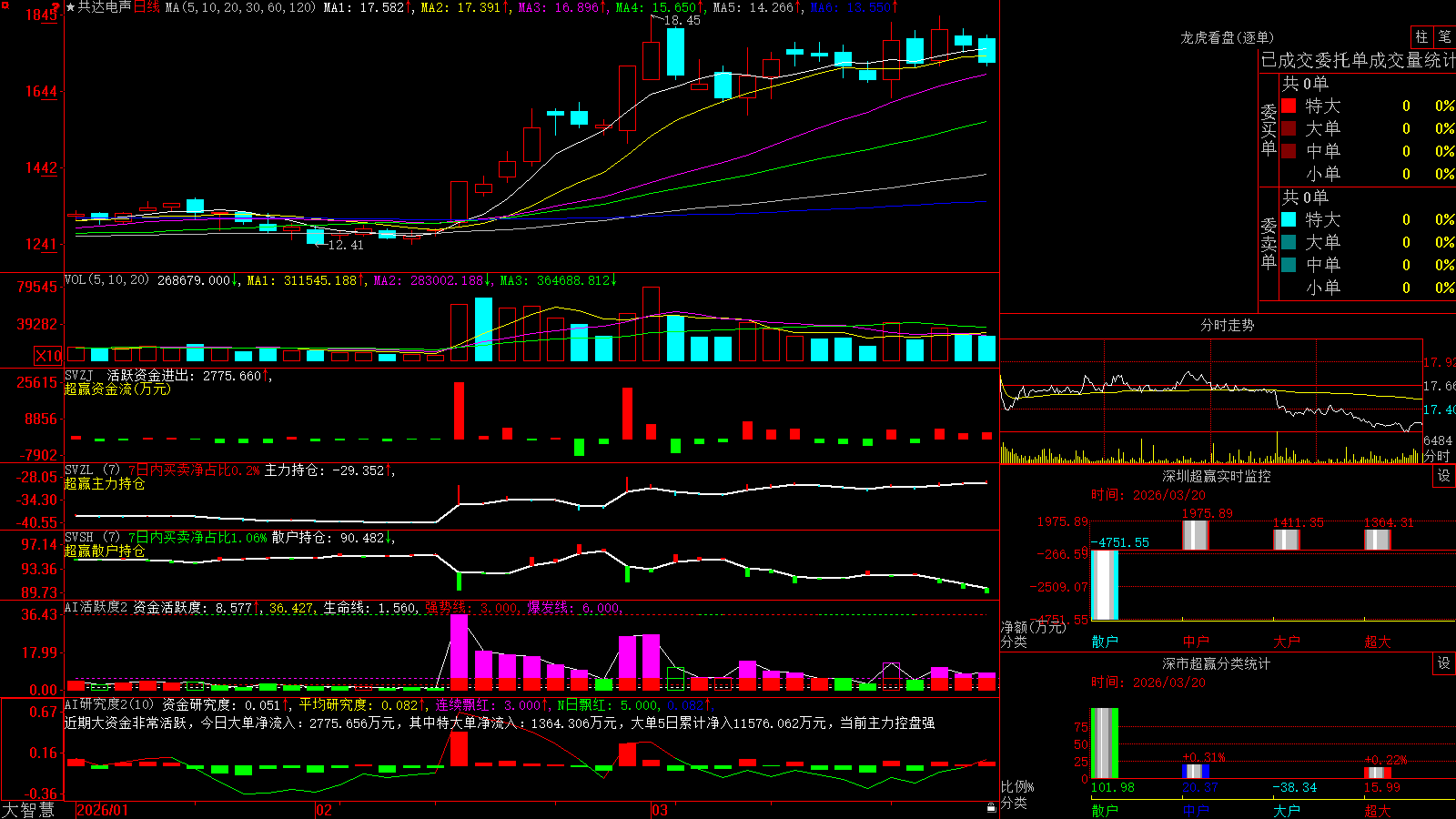Image resolution: width=1456 pixels, height=819 pixels.
Task: Click the stock name 共达电声
Action: [x=105, y=7]
